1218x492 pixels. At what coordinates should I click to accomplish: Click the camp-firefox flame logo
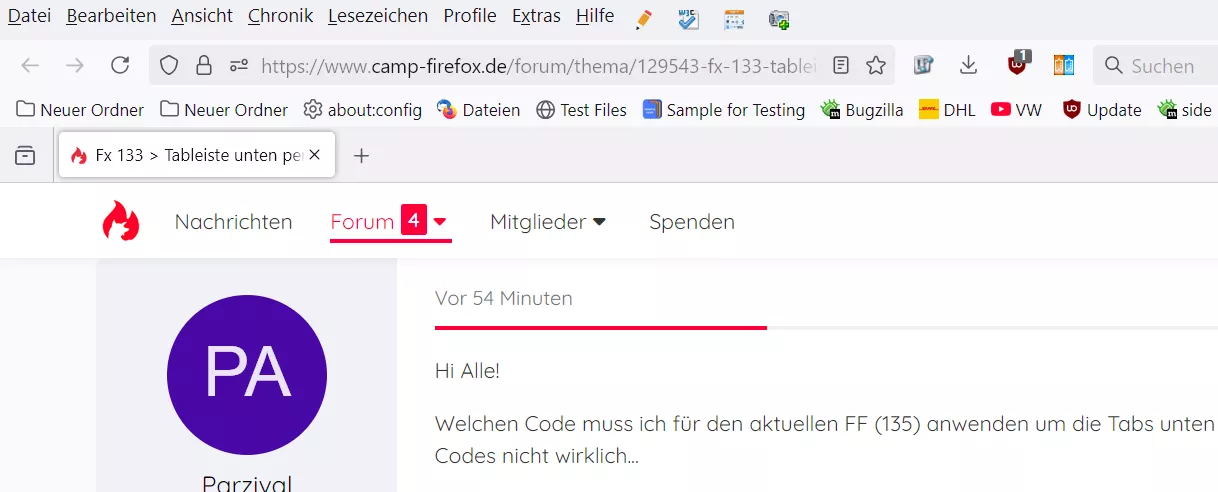coord(121,221)
